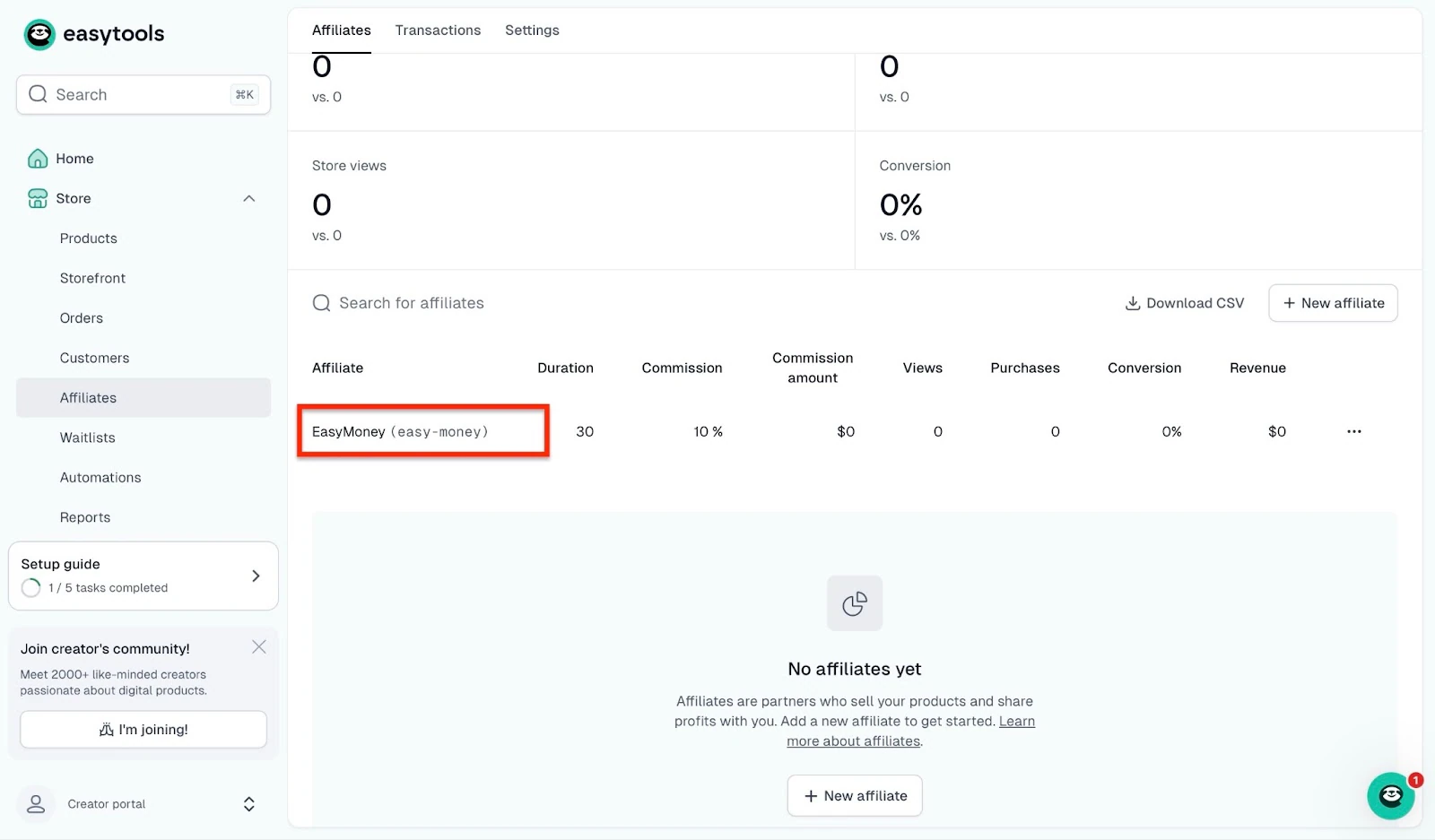1435x840 pixels.
Task: Go to Orders in sidebar
Action: (x=82, y=318)
